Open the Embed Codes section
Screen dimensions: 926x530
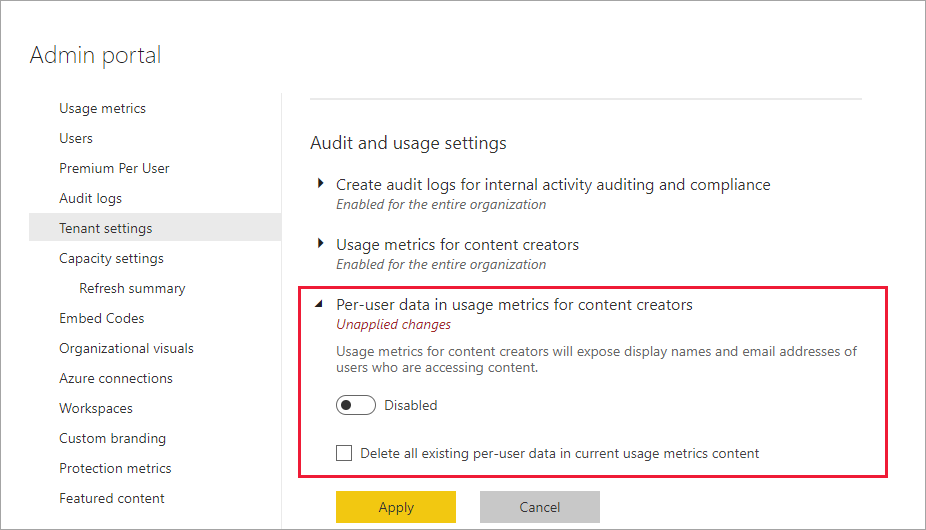click(101, 318)
